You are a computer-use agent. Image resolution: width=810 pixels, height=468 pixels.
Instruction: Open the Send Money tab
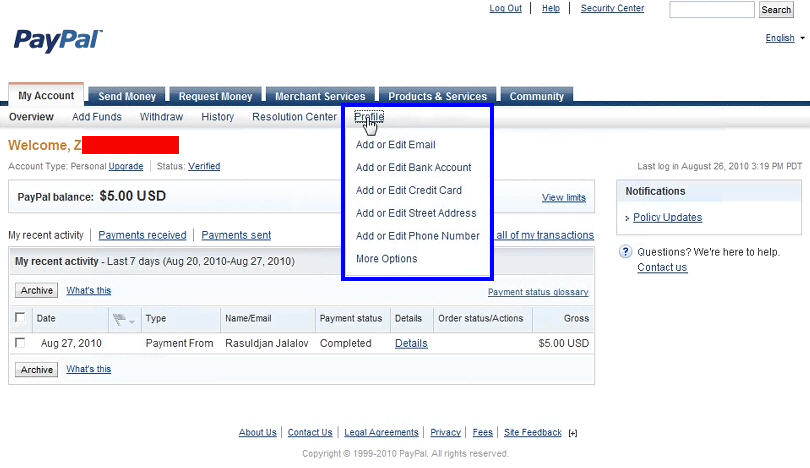coord(127,96)
